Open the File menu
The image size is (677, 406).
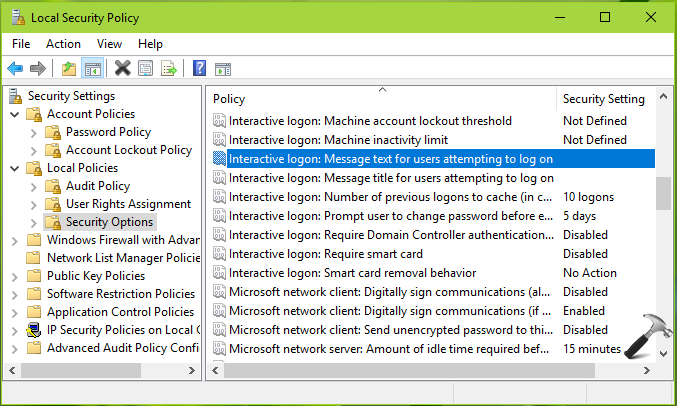click(x=21, y=44)
